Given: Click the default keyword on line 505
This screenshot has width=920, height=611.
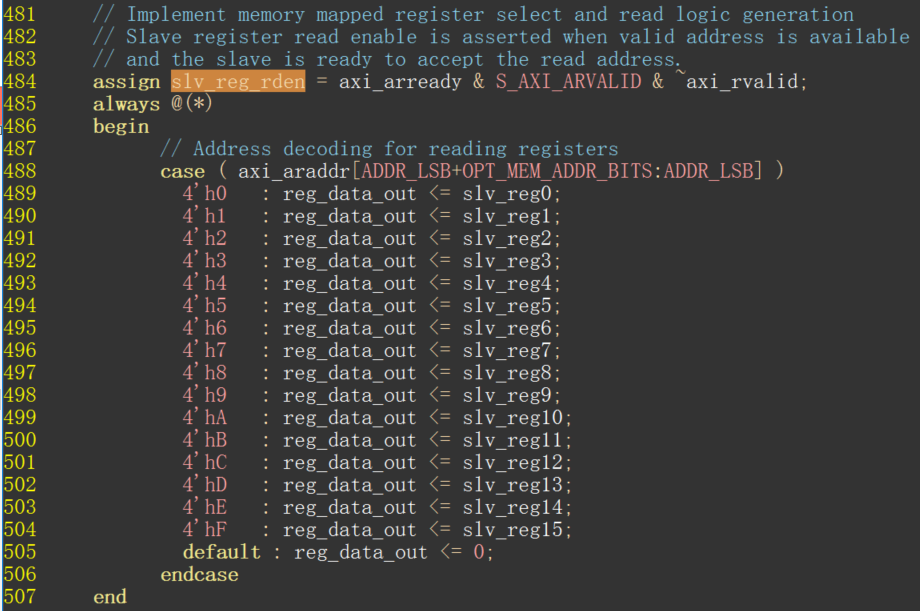Looking at the screenshot, I should pos(221,552).
